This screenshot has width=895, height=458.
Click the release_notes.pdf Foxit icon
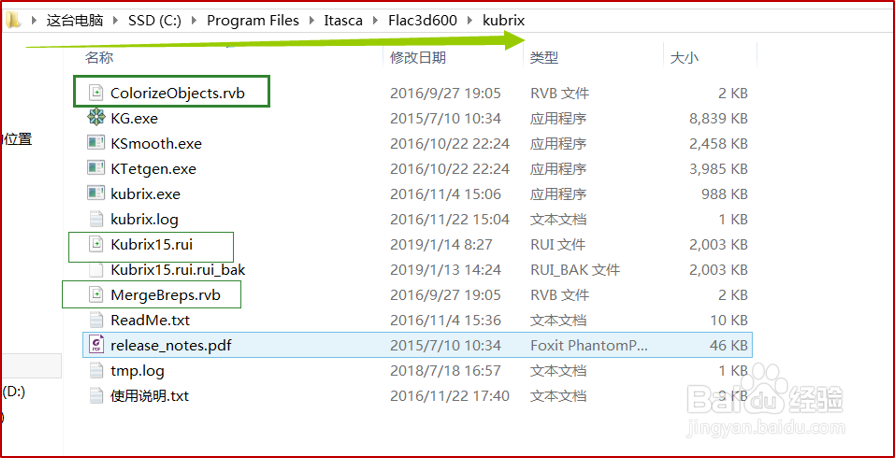(x=96, y=345)
